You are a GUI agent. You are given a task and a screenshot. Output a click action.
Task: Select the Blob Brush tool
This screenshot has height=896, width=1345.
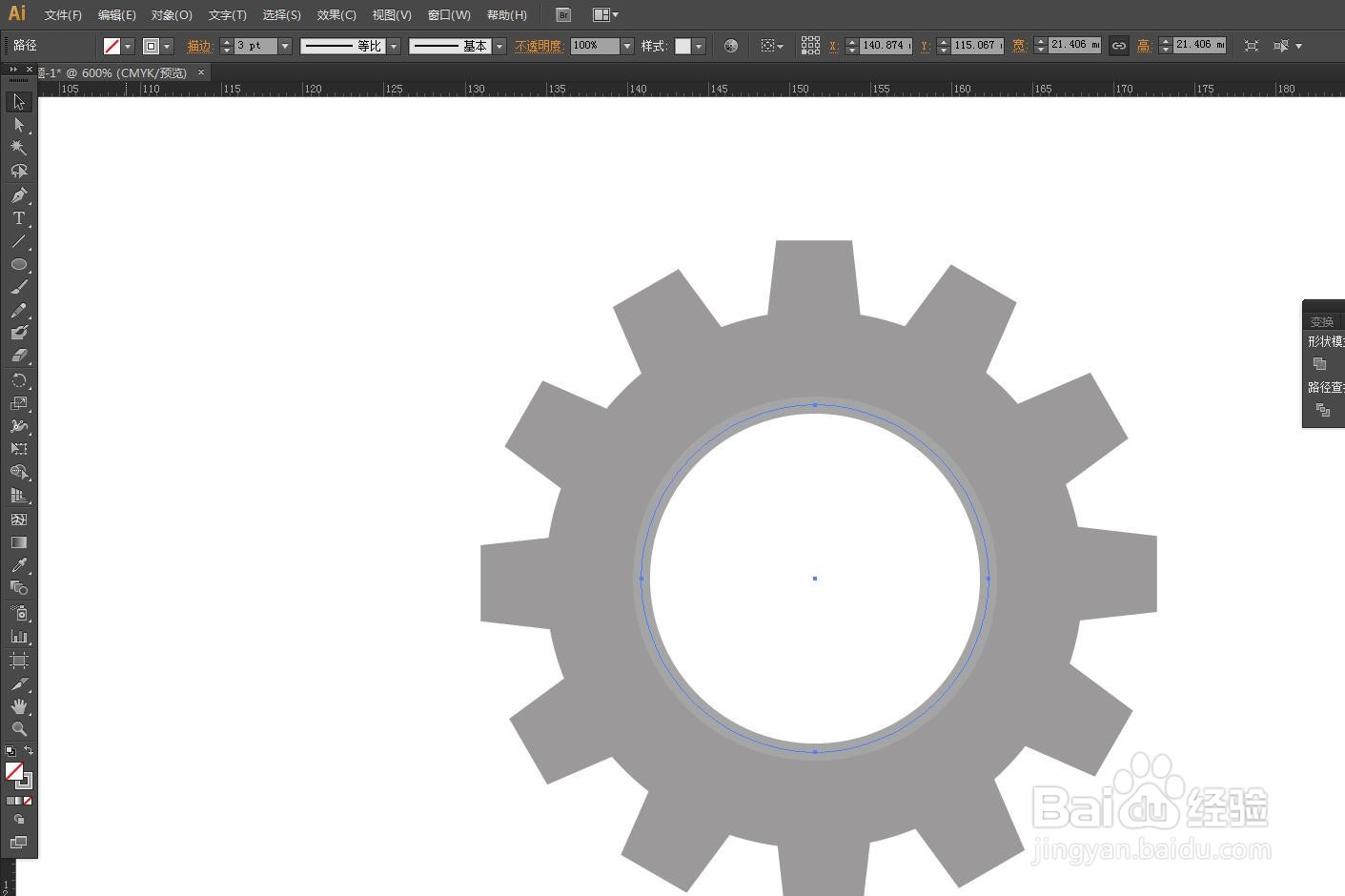point(18,333)
